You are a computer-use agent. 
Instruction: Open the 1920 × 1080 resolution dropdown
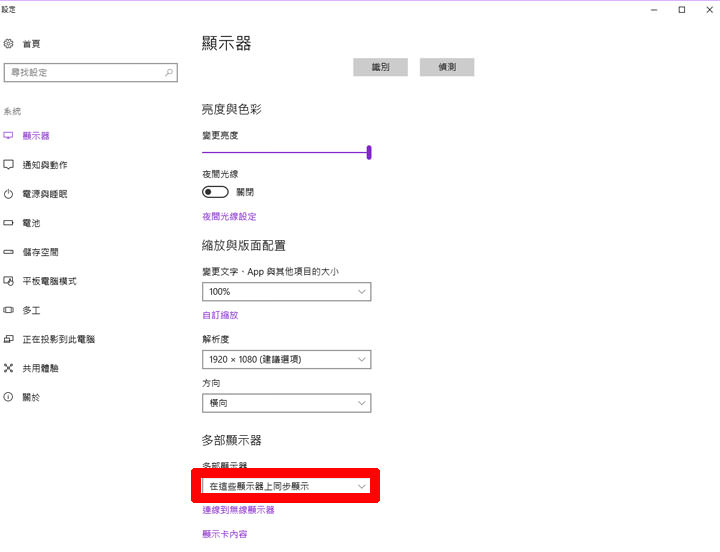click(287, 360)
